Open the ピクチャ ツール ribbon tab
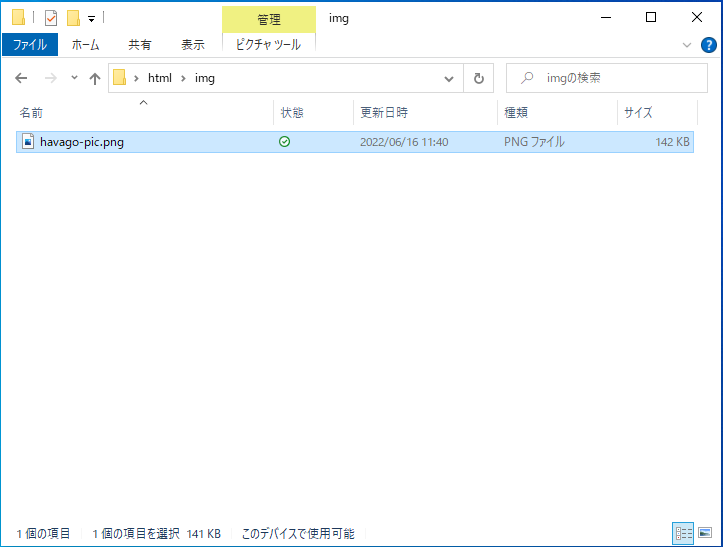 click(268, 45)
